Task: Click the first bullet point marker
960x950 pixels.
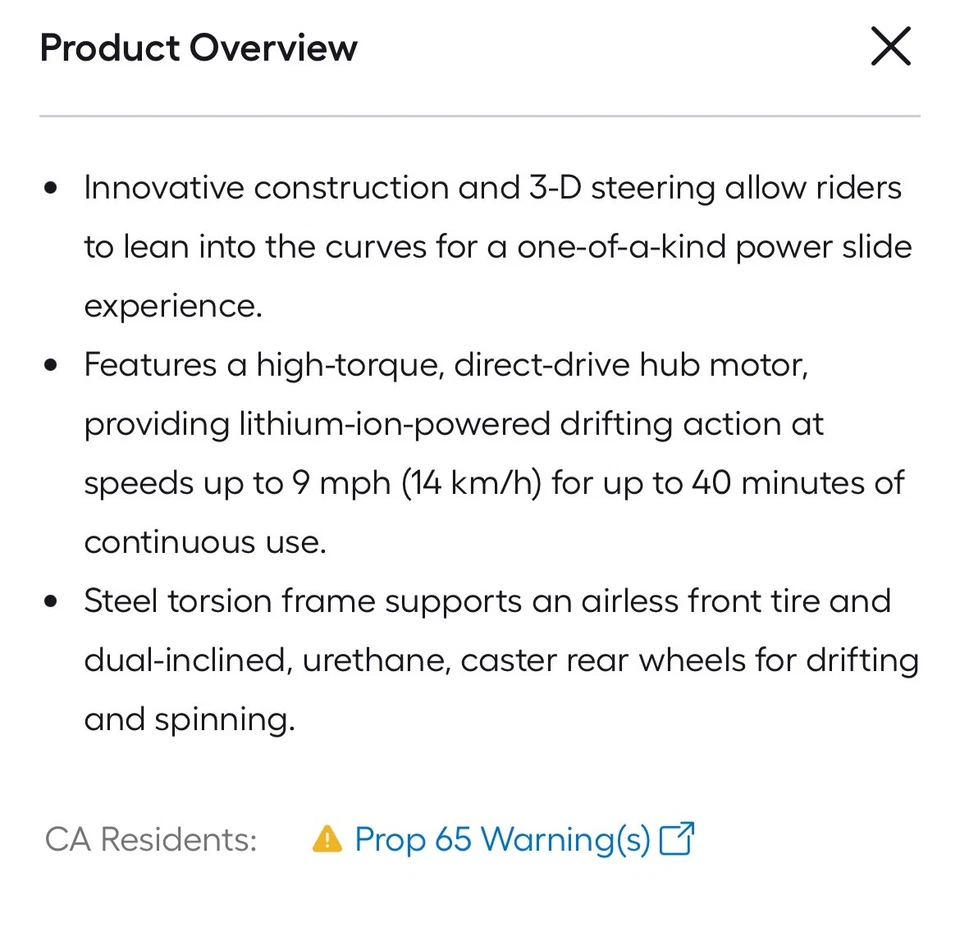Action: [x=51, y=188]
